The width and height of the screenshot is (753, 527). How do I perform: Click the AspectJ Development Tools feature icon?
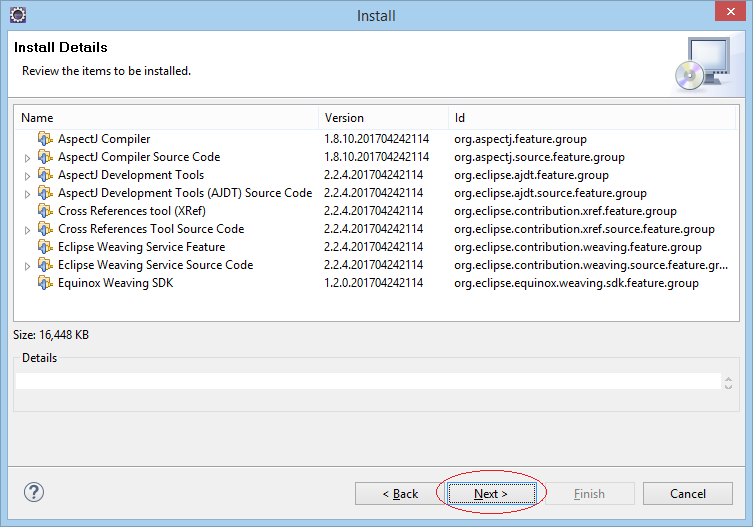pos(45,175)
